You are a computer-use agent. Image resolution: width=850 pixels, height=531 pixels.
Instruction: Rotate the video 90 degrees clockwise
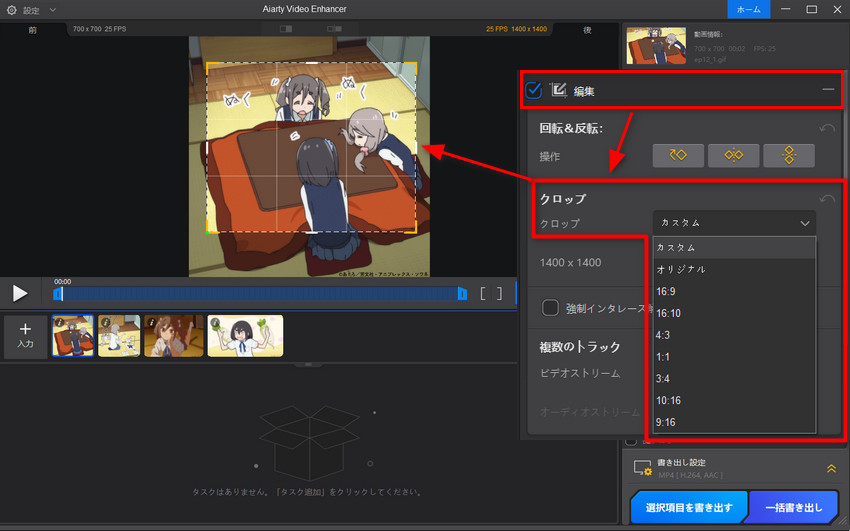point(678,156)
